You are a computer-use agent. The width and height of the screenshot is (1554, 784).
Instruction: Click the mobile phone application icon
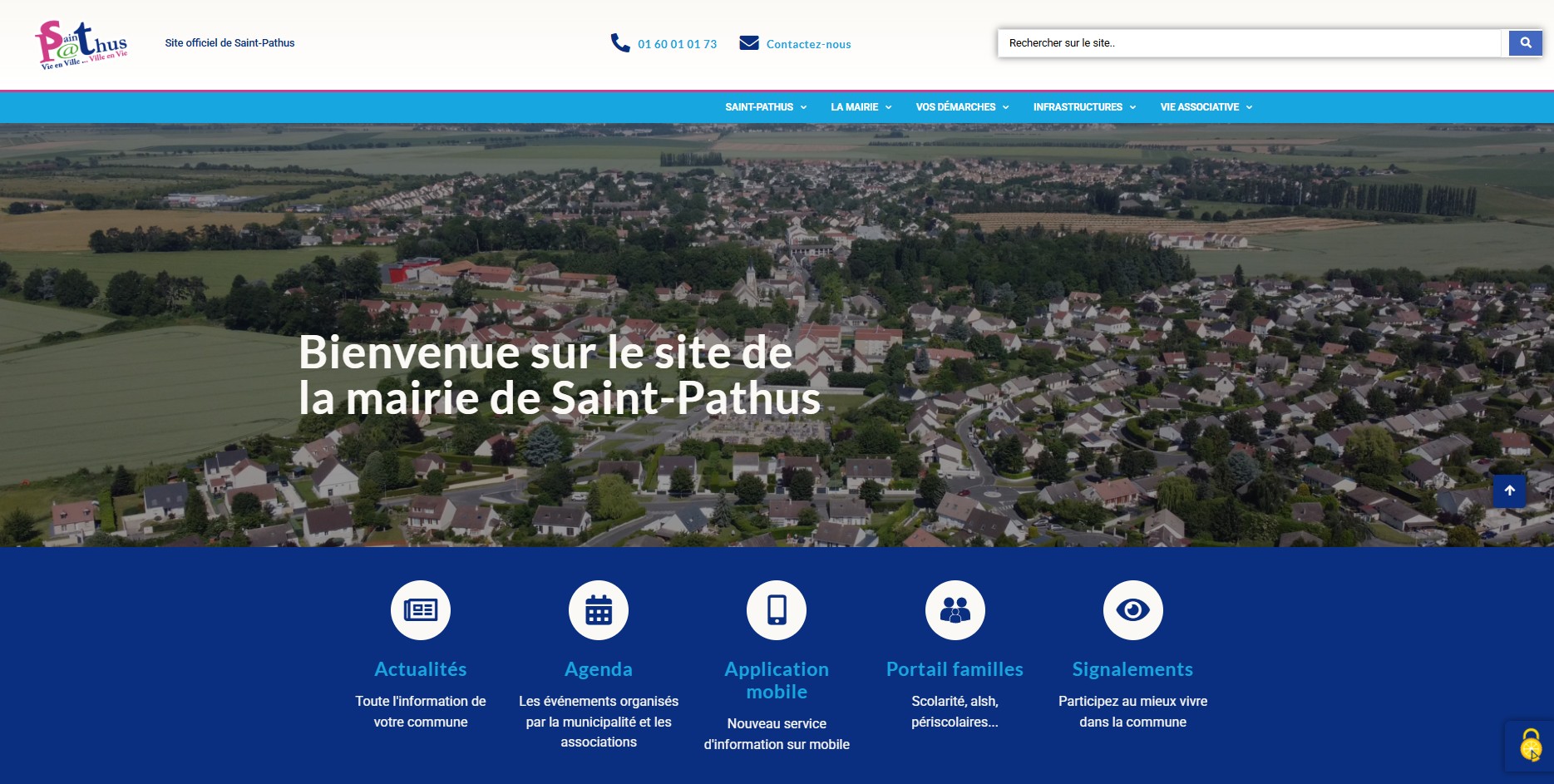(777, 610)
